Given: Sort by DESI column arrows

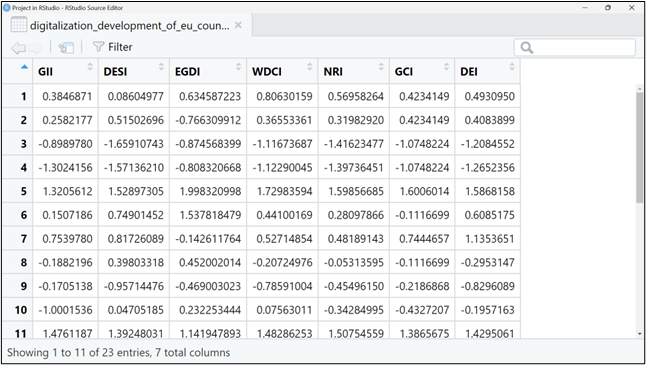Looking at the screenshot, I should click(161, 66).
